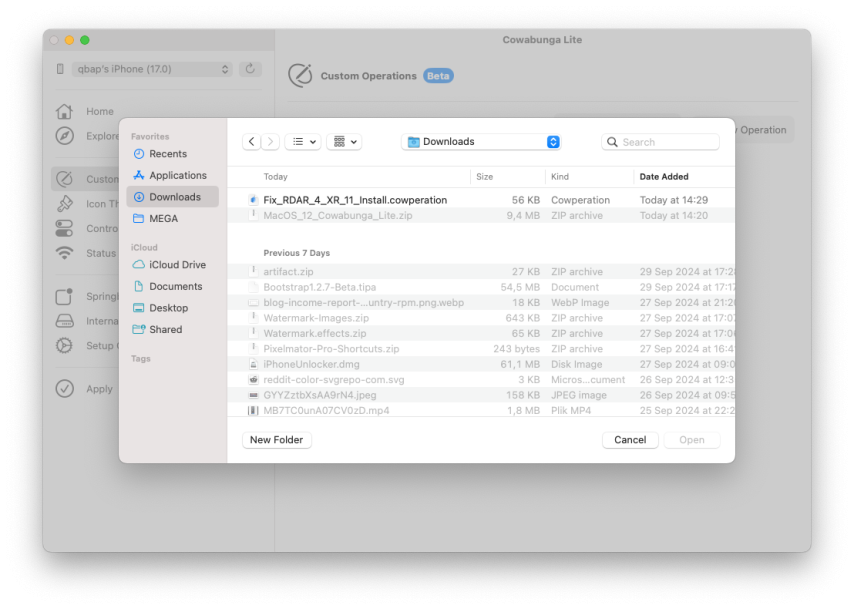Viewport: 854px width, 609px height.
Task: Click the iCloud Drive cloud icon
Action: pyautogui.click(x=139, y=264)
